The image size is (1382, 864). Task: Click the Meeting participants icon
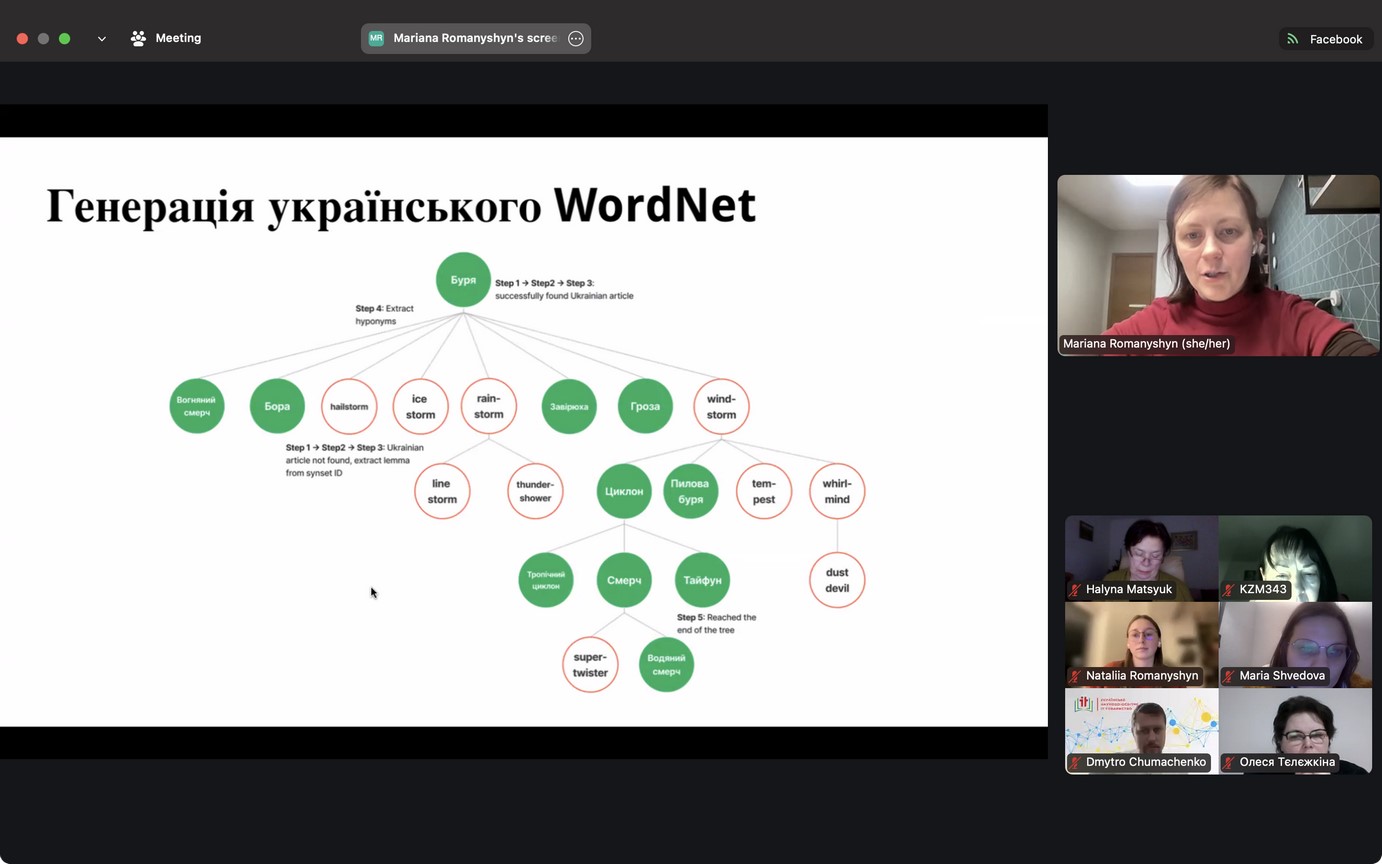point(138,39)
